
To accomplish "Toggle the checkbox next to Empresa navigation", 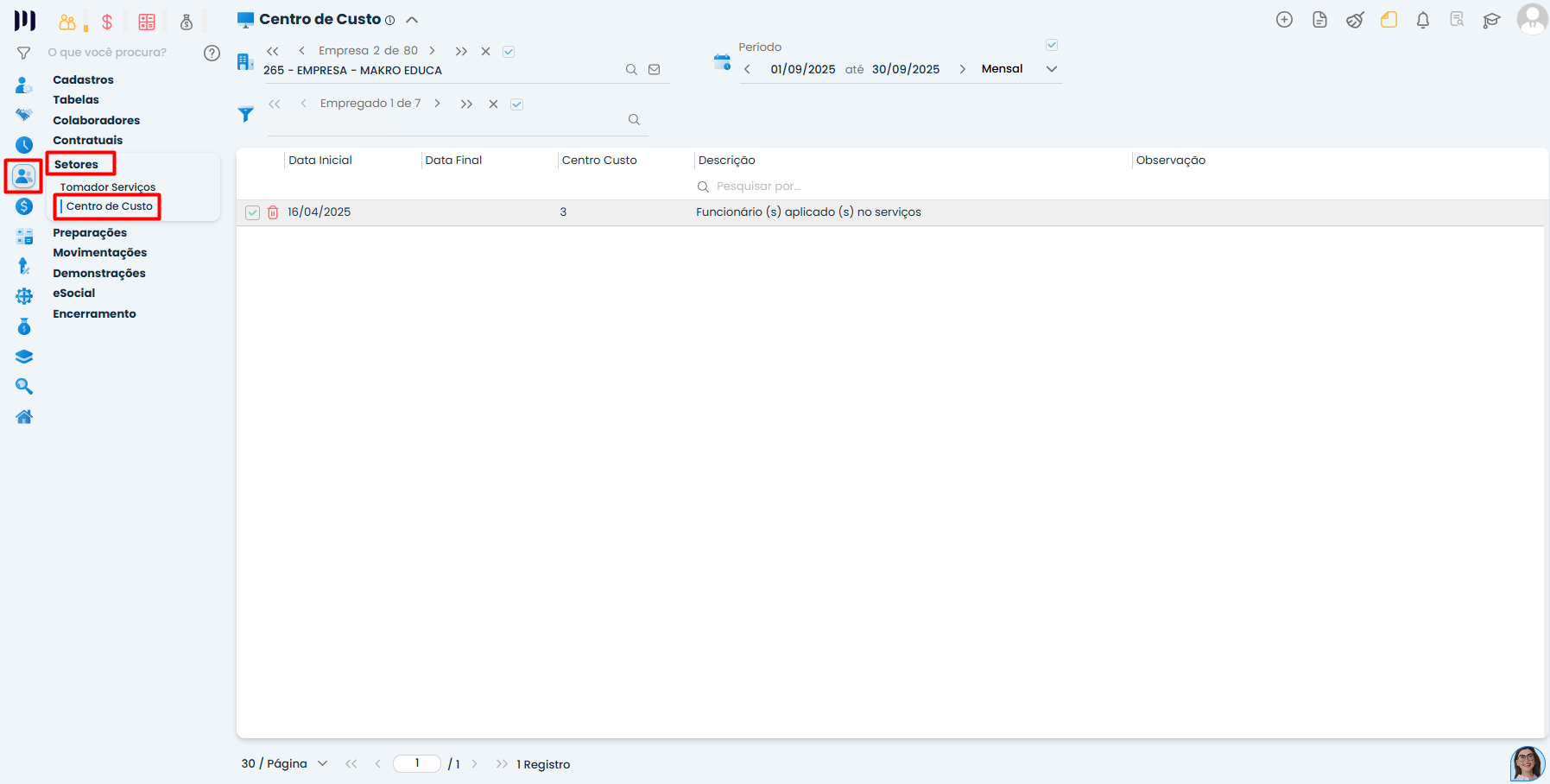I will coord(509,52).
